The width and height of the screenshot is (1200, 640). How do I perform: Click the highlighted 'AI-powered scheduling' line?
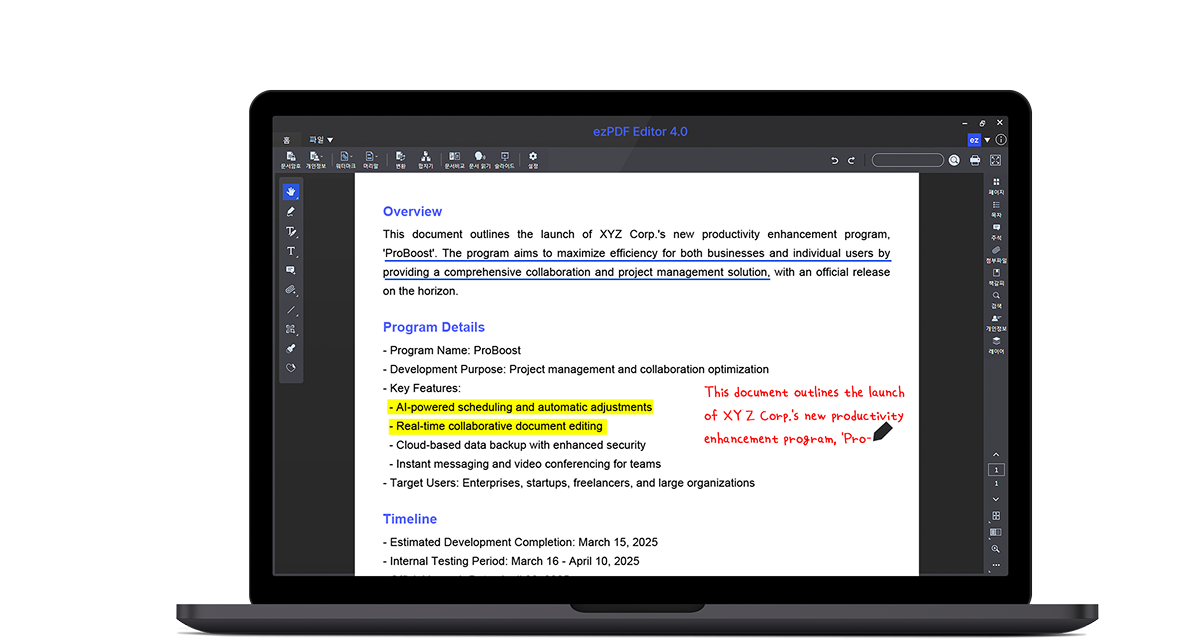[520, 407]
